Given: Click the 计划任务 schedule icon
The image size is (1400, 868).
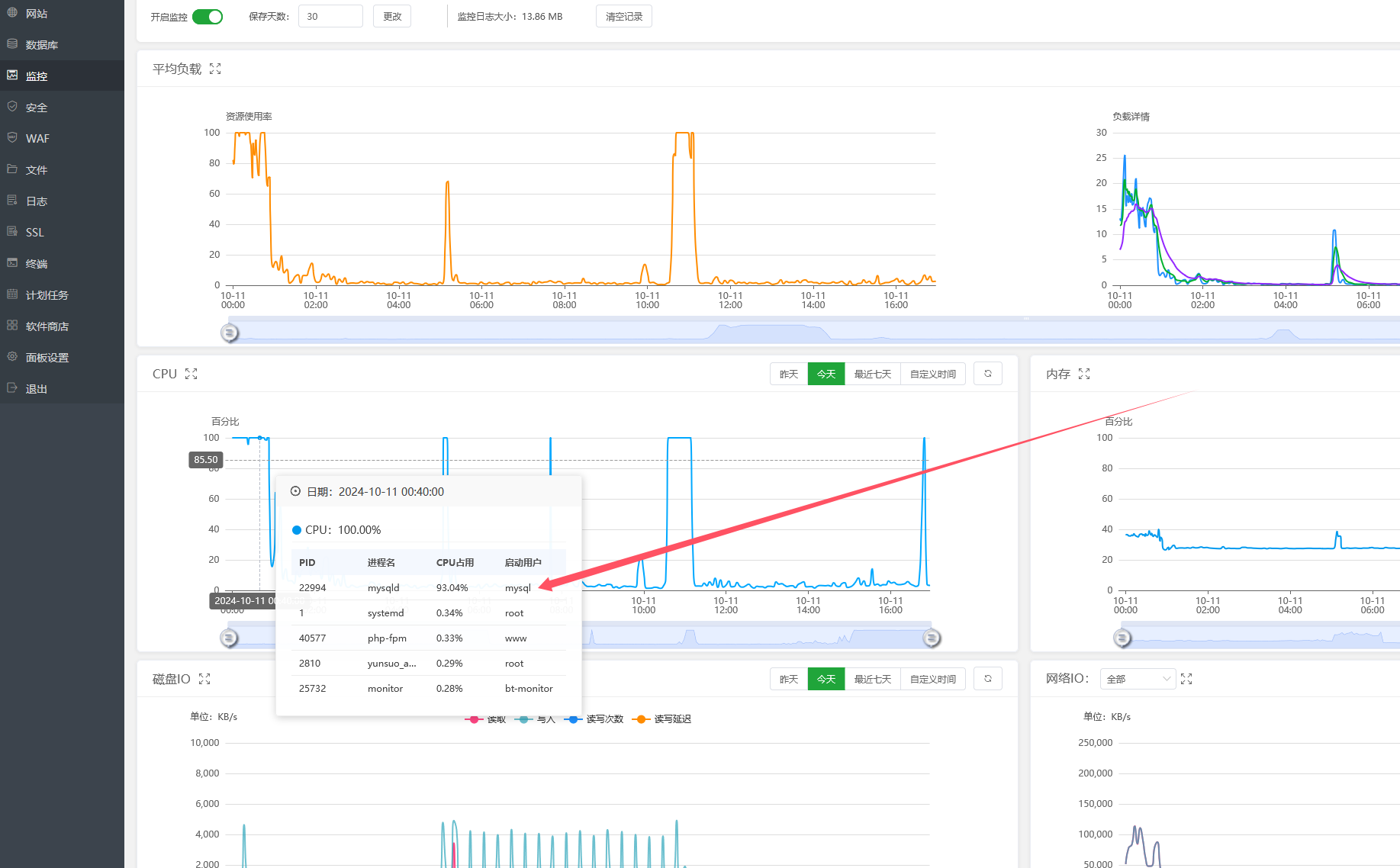Looking at the screenshot, I should [x=12, y=294].
